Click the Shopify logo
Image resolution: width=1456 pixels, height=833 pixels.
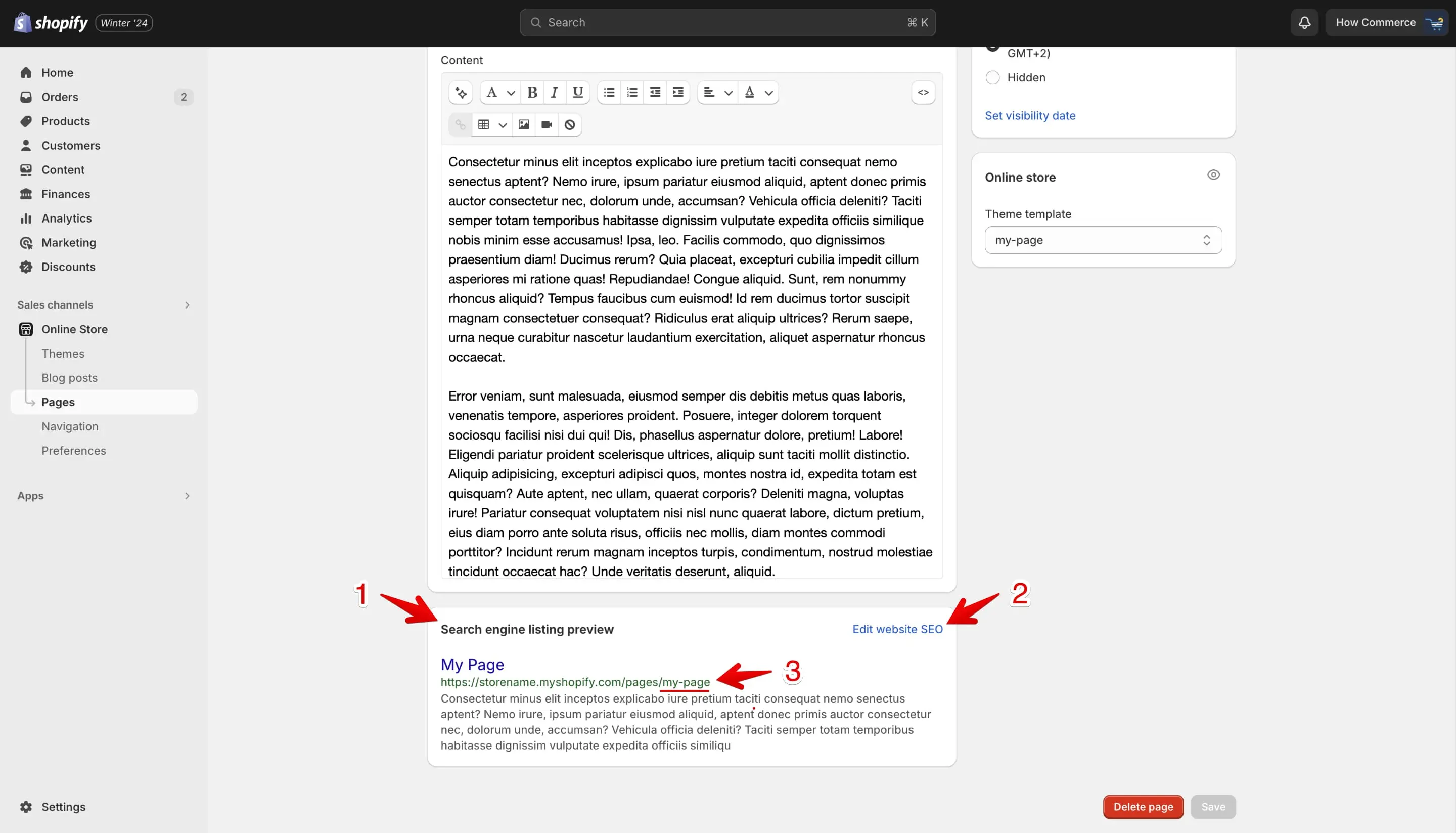(x=51, y=23)
